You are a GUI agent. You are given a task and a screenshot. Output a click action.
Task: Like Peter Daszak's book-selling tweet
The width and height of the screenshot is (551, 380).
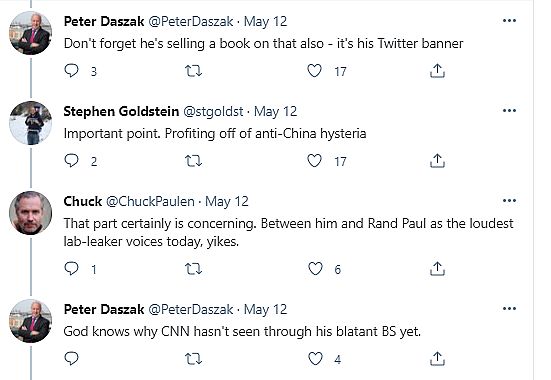pos(314,71)
